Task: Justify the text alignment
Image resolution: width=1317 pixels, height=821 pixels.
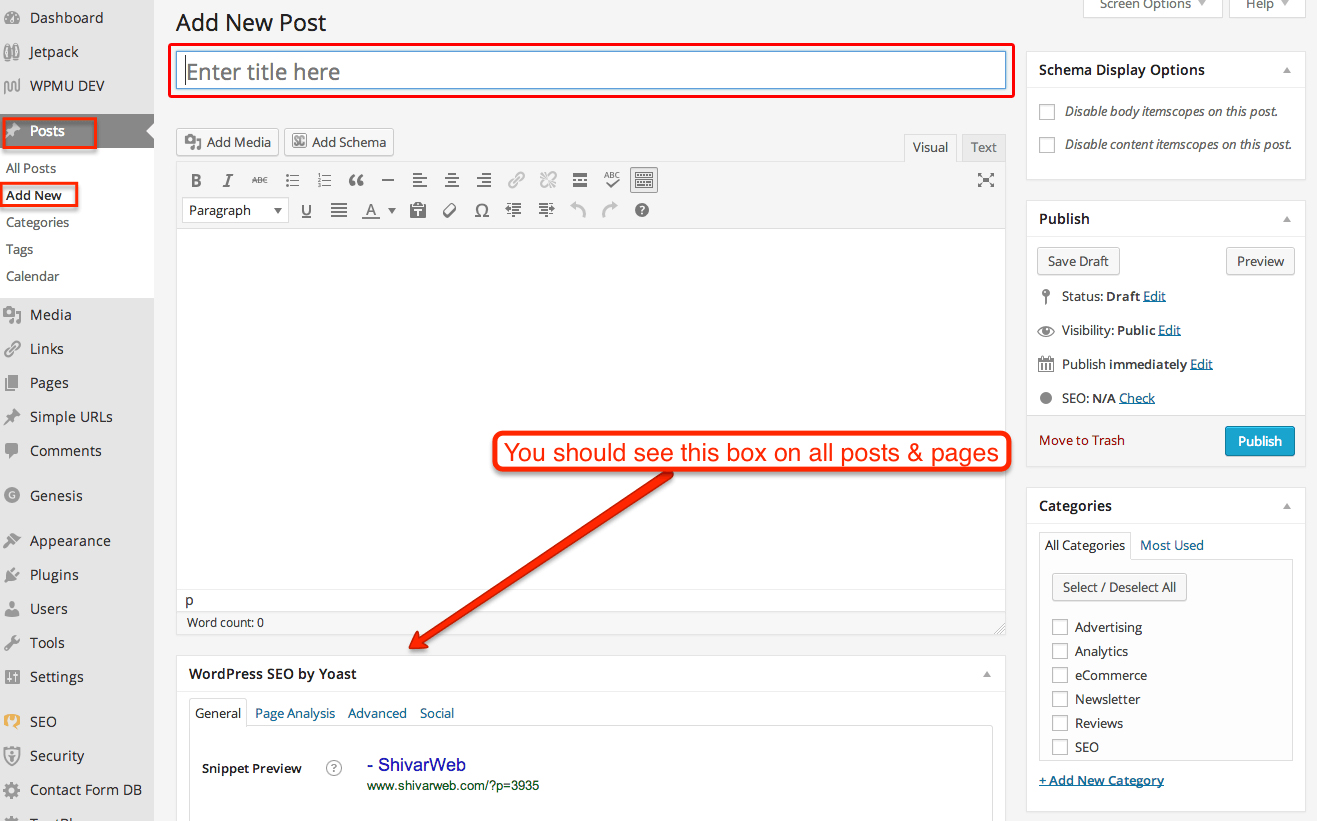Action: [339, 210]
